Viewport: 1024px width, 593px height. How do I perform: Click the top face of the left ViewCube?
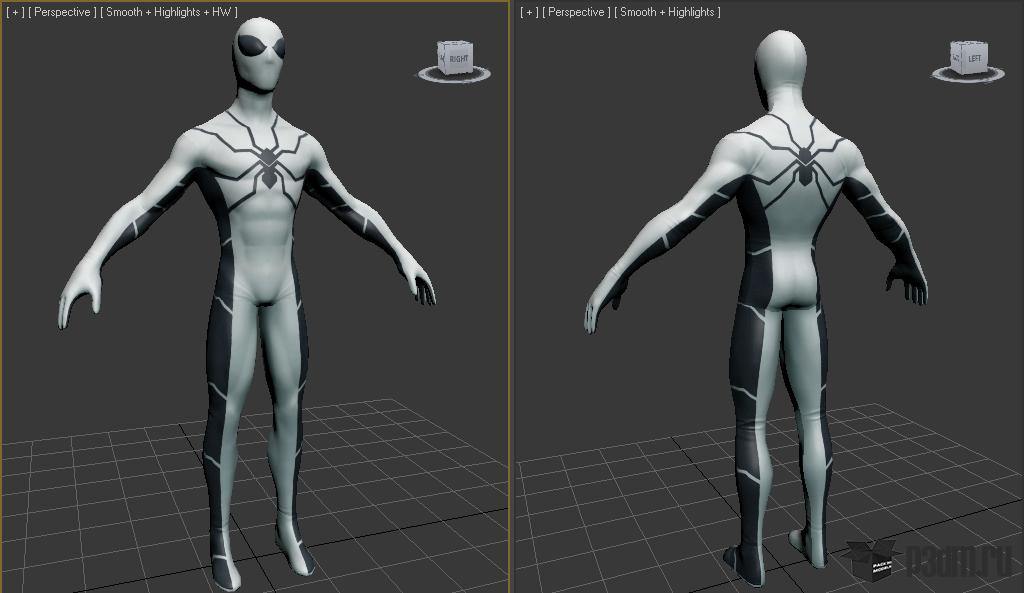453,45
